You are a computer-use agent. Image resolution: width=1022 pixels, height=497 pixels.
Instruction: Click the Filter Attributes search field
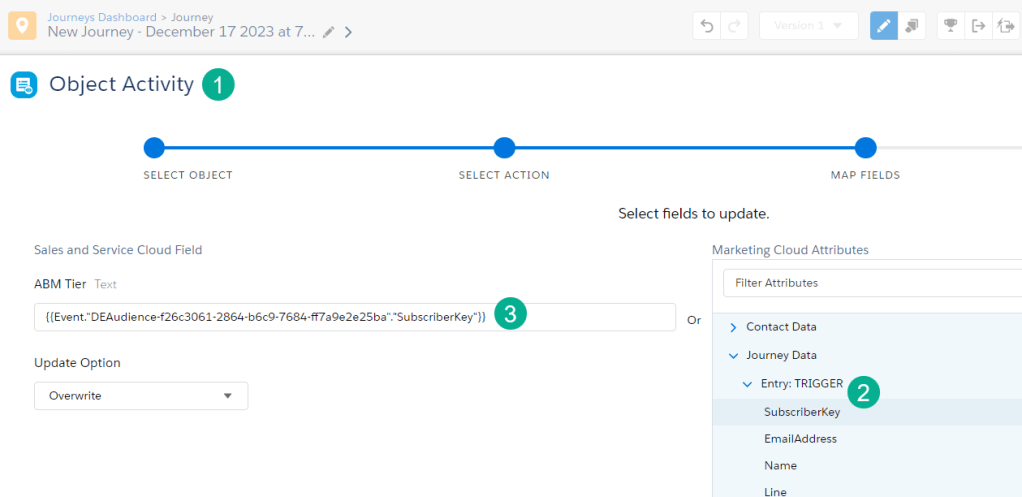[x=870, y=283]
